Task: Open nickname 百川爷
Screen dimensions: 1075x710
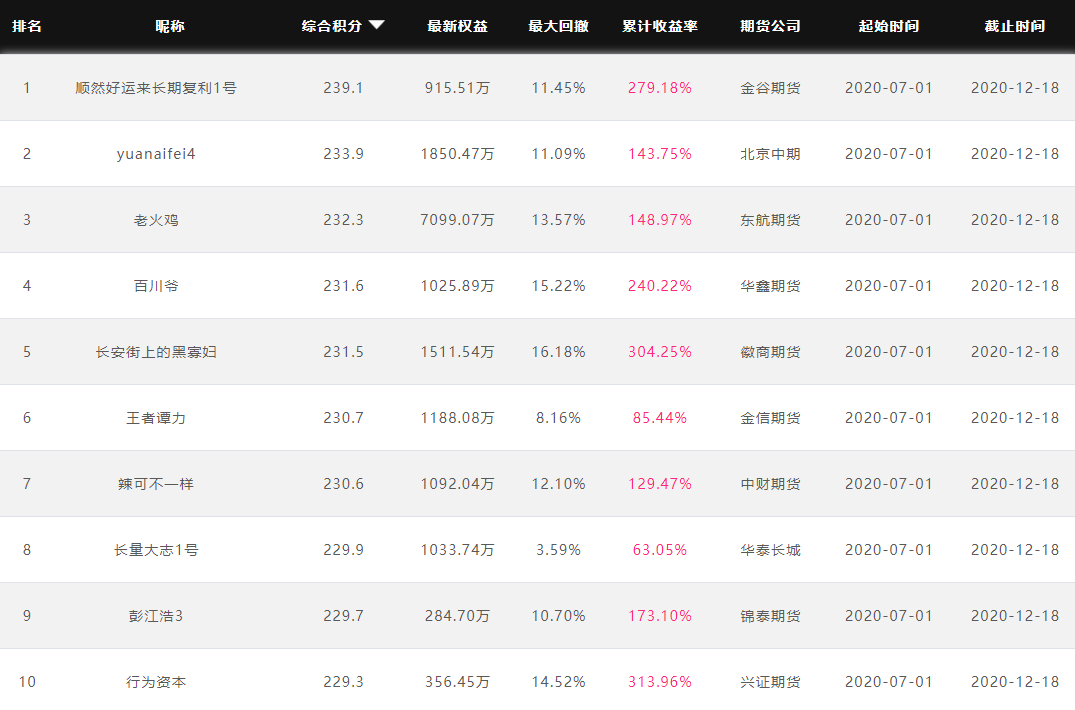Action: pos(156,286)
